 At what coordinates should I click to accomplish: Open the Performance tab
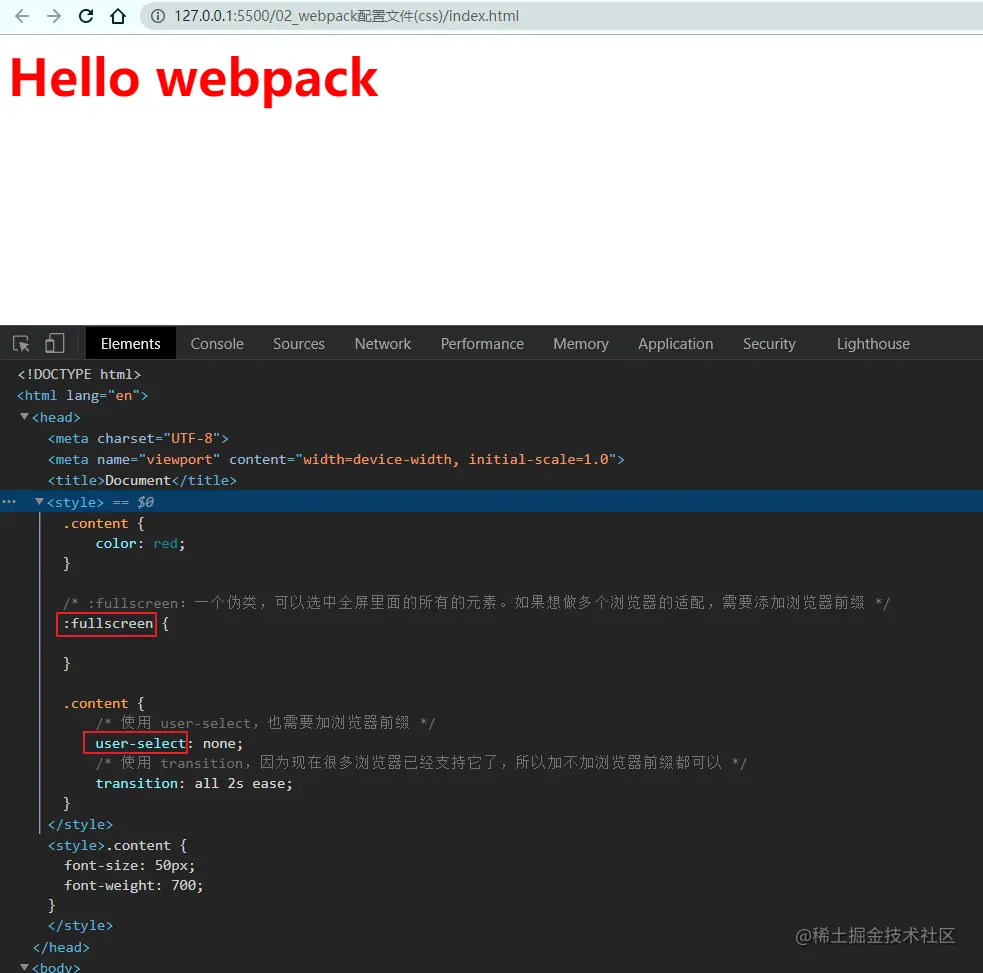click(482, 344)
